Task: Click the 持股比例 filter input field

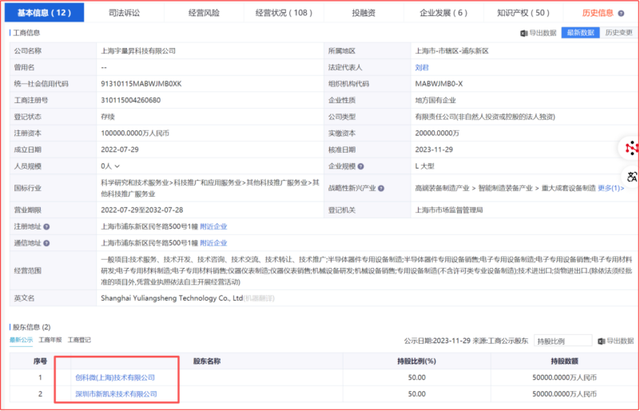Action: [563, 341]
